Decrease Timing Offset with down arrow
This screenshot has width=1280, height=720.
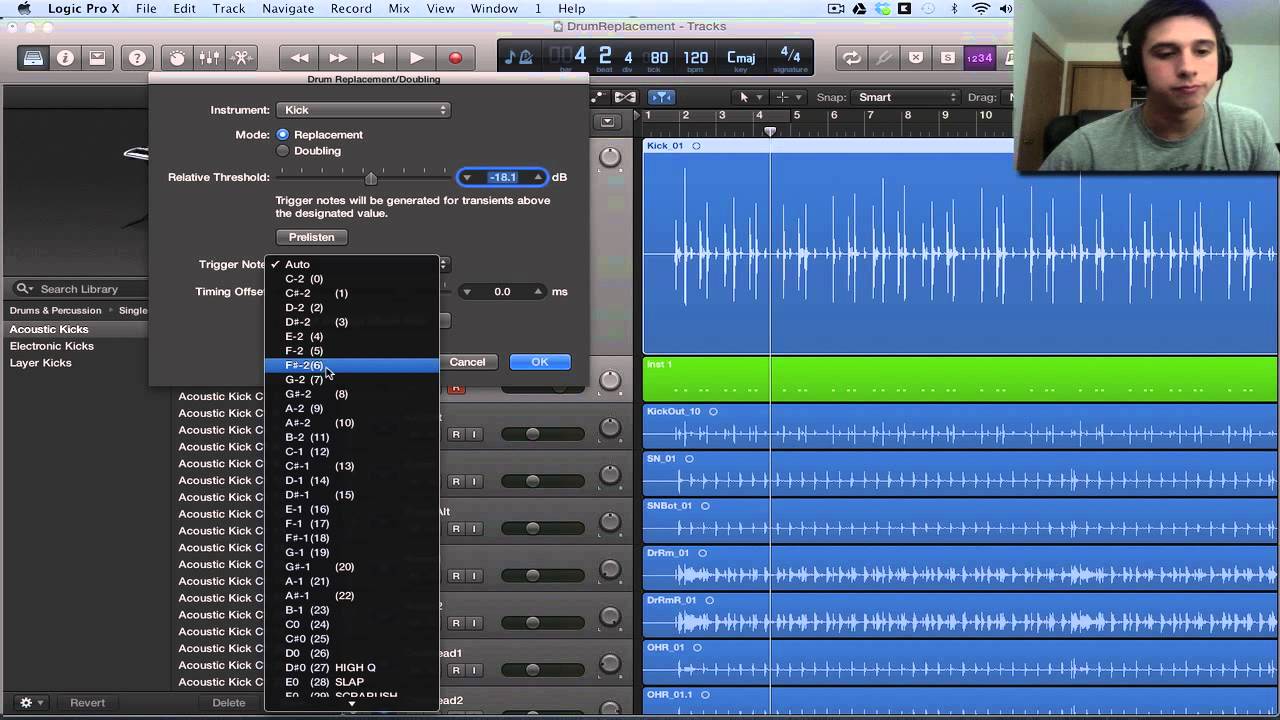[x=466, y=292]
